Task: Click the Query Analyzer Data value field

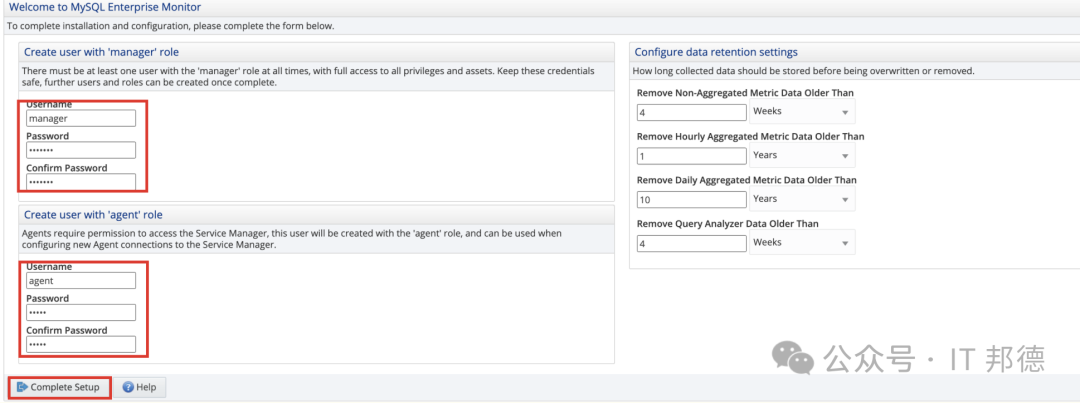Action: [692, 243]
